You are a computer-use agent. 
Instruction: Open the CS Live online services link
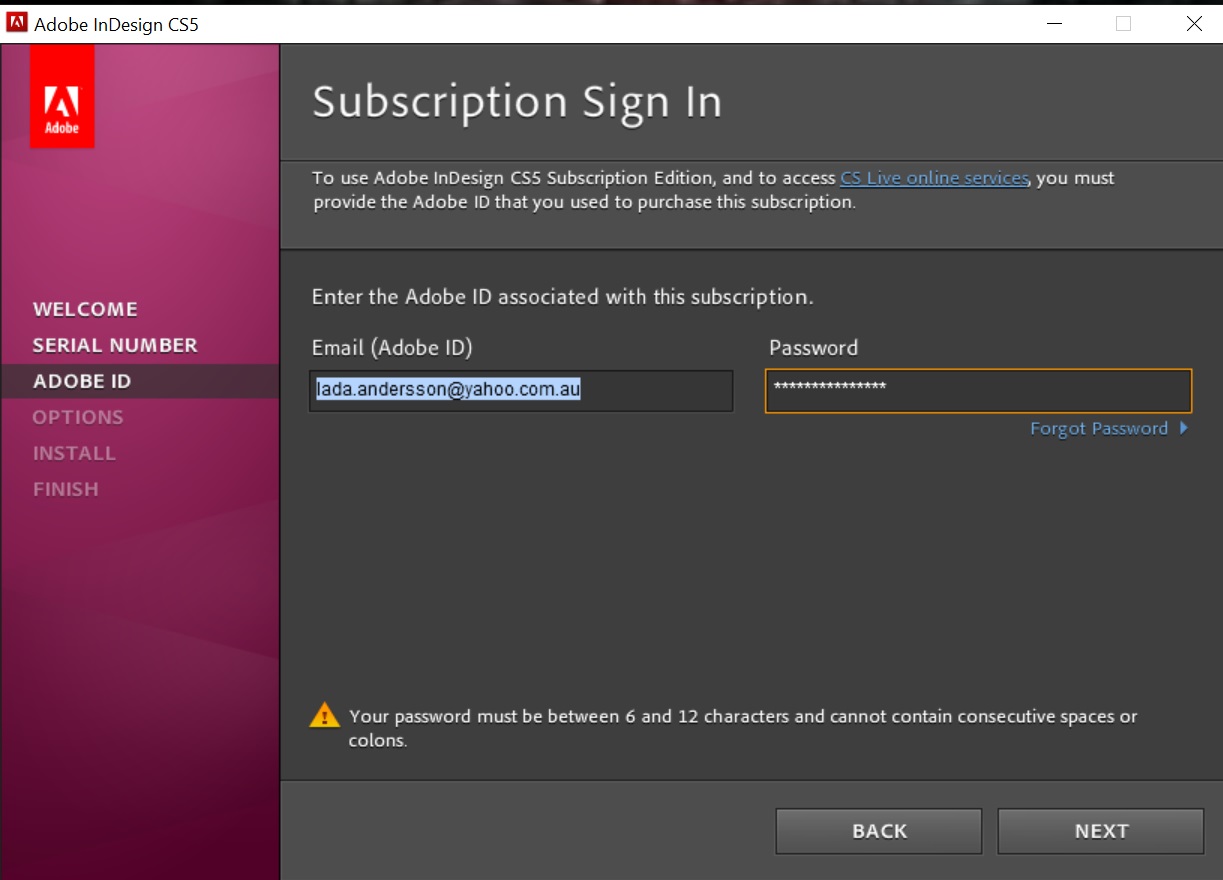(x=934, y=178)
